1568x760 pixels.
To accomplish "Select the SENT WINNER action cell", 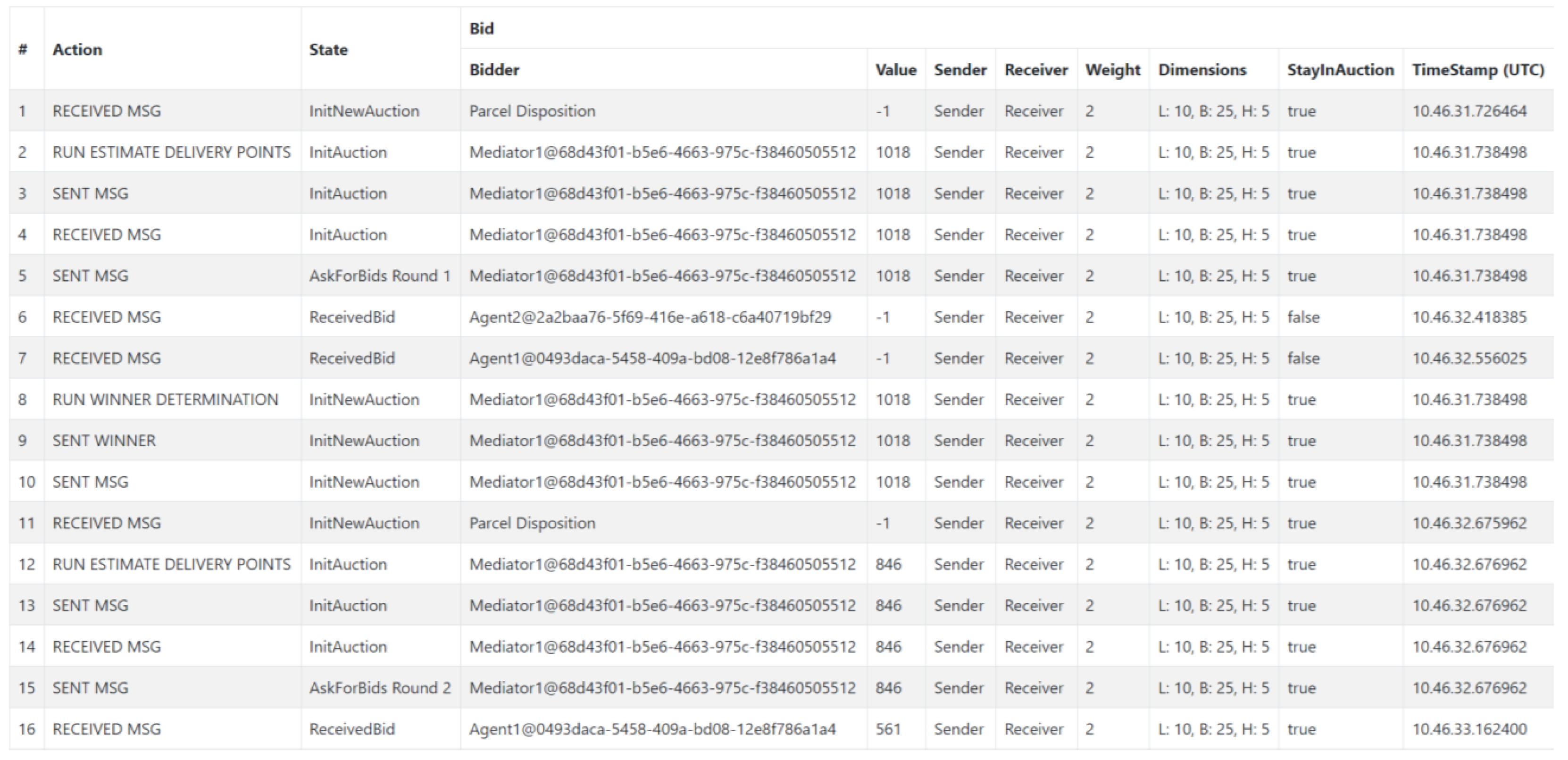I will click(104, 440).
